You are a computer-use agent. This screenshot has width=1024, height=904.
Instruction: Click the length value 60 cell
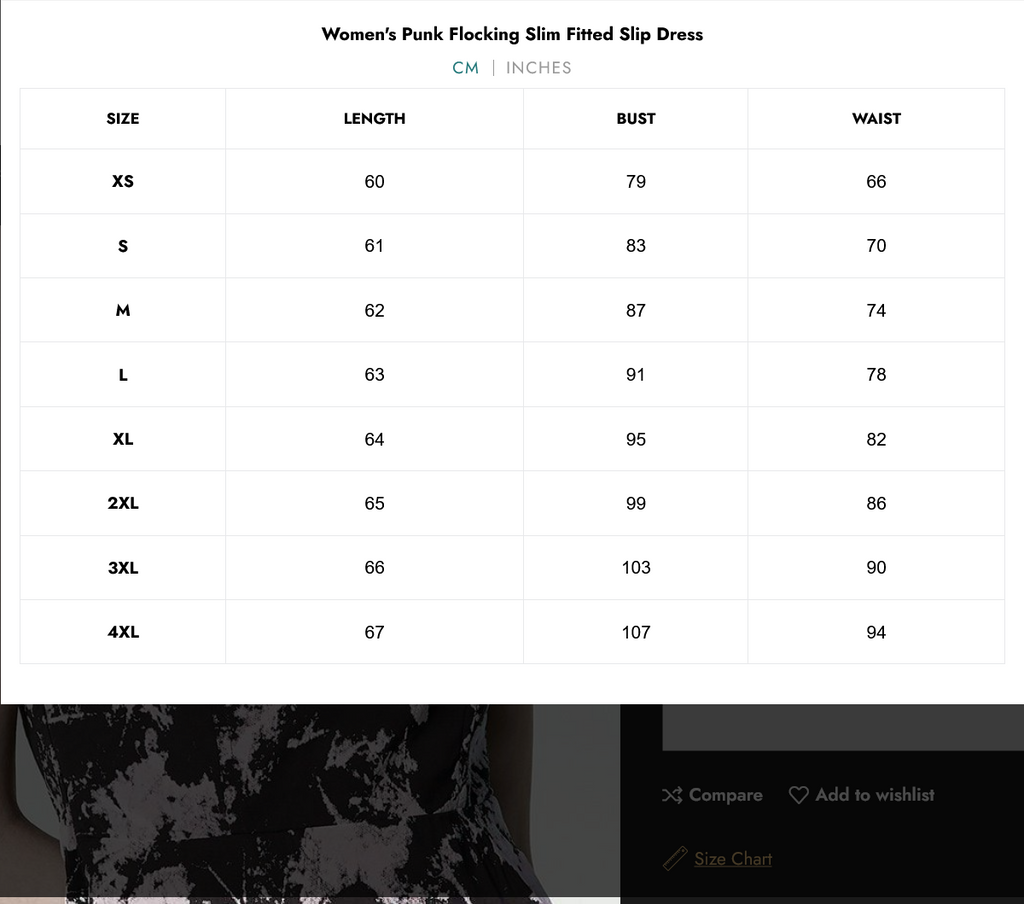(x=374, y=182)
